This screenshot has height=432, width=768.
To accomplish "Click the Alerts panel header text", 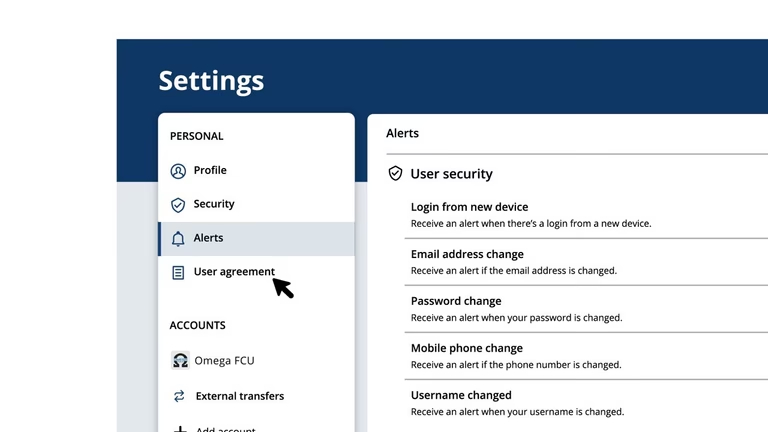I will 402,133.
